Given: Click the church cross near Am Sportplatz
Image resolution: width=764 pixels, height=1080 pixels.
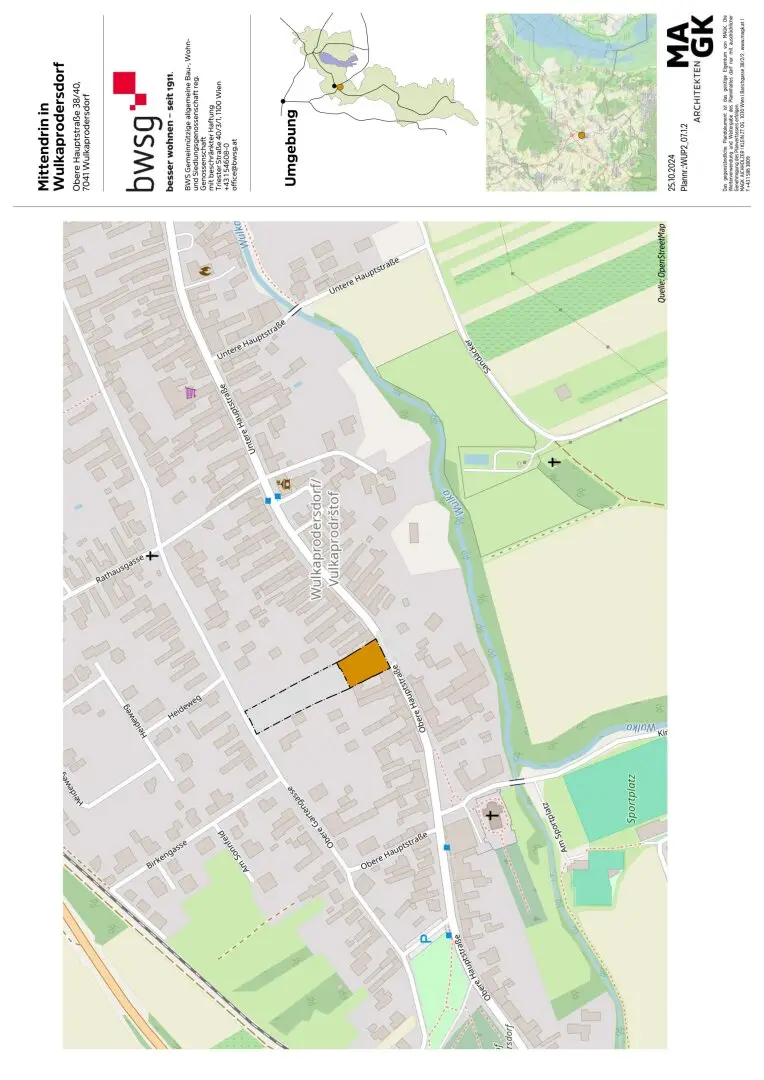Looking at the screenshot, I should [x=492, y=816].
